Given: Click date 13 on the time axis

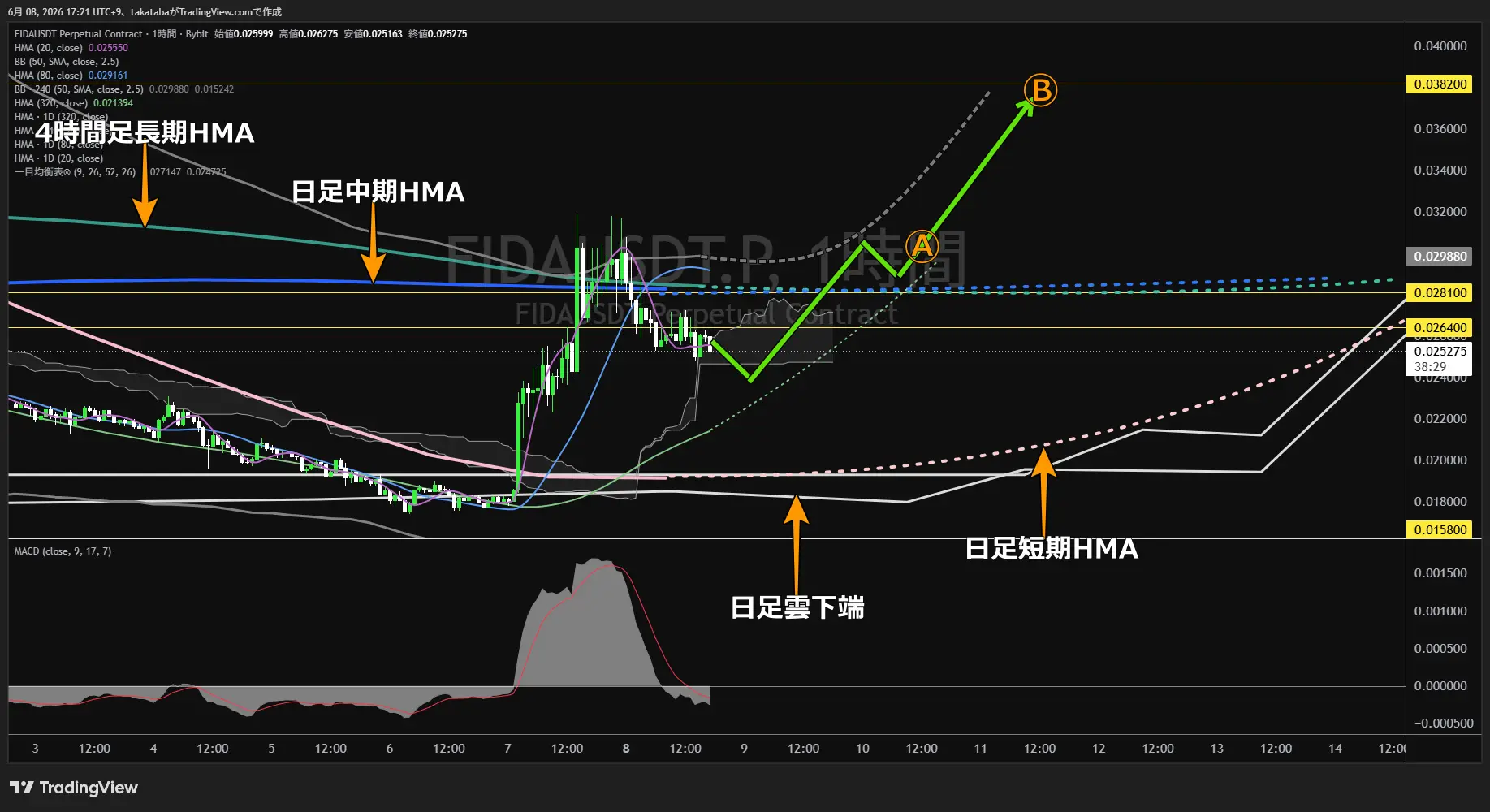Looking at the screenshot, I should pyautogui.click(x=1216, y=749).
